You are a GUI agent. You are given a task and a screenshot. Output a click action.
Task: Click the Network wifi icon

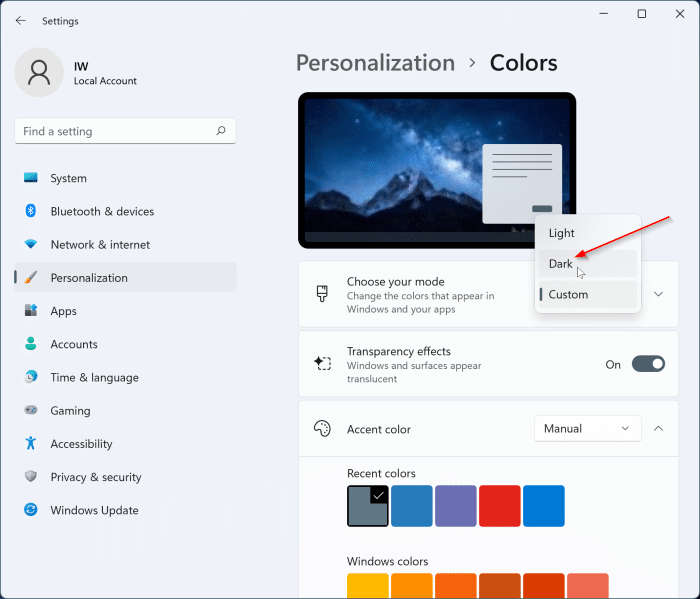31,244
